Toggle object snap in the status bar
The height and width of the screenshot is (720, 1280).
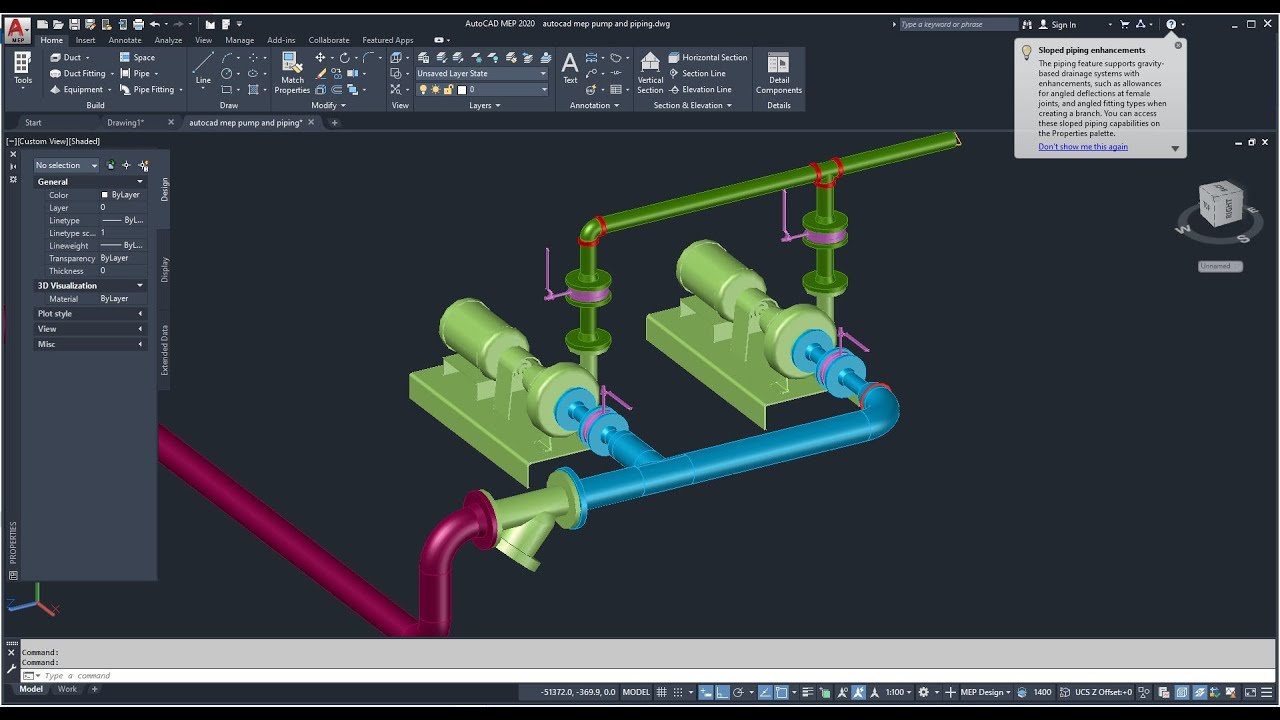pos(782,692)
